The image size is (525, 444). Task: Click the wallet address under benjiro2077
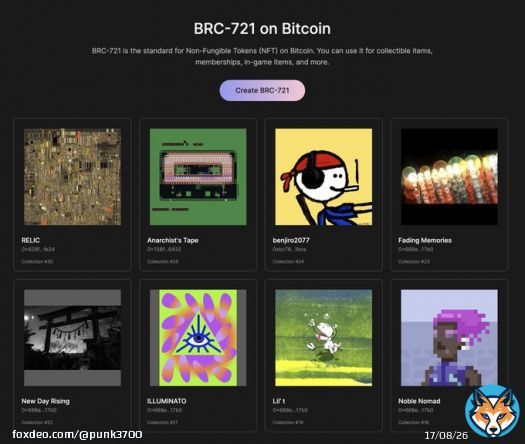tap(289, 249)
